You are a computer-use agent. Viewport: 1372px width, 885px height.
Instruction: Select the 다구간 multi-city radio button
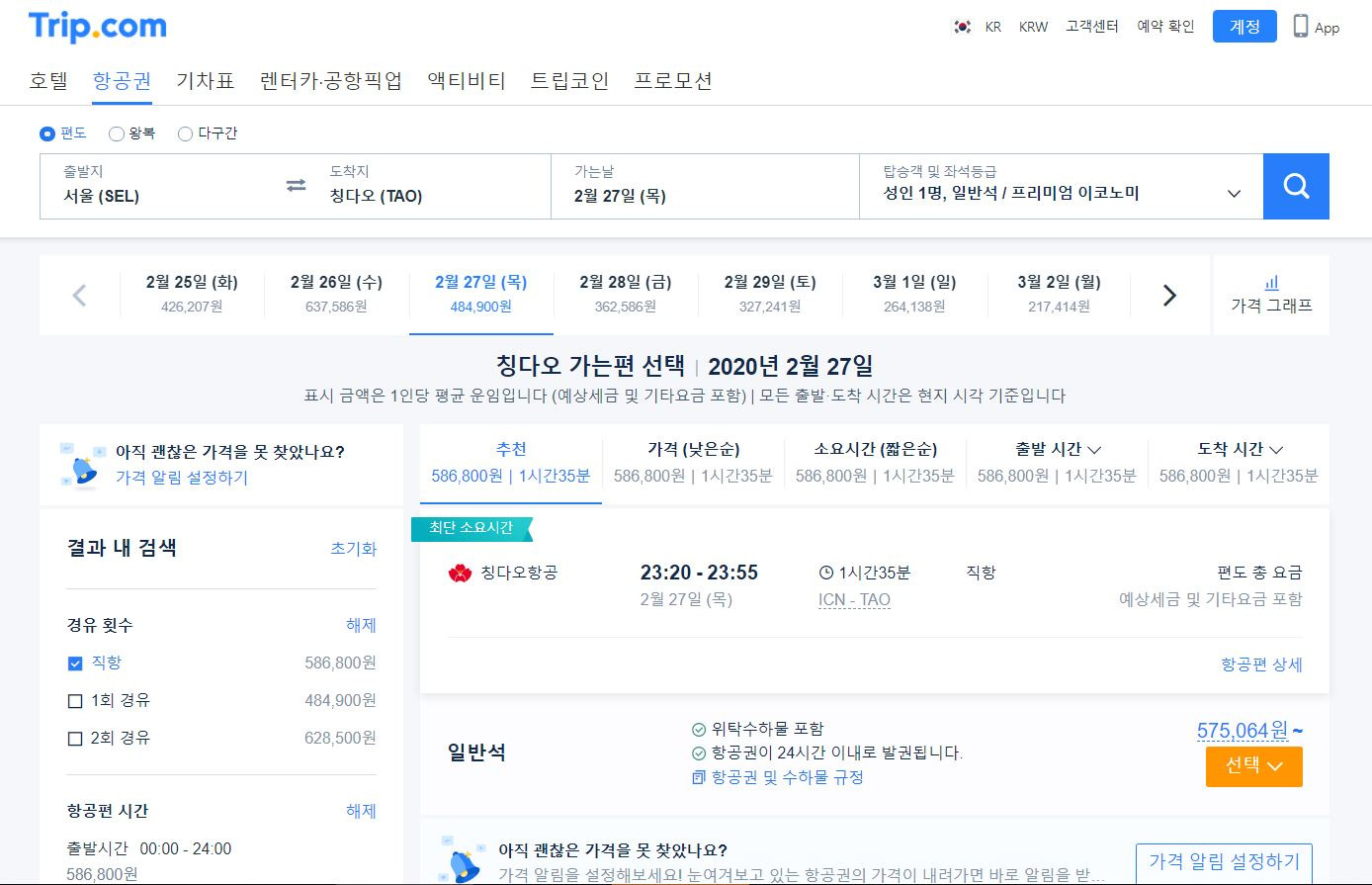(185, 133)
